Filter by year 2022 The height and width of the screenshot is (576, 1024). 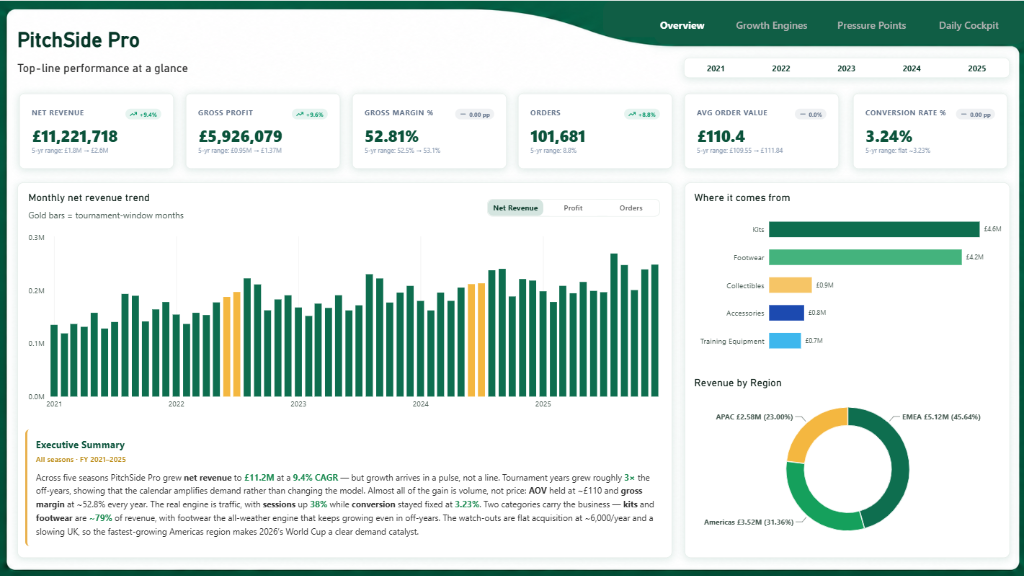pyautogui.click(x=781, y=68)
